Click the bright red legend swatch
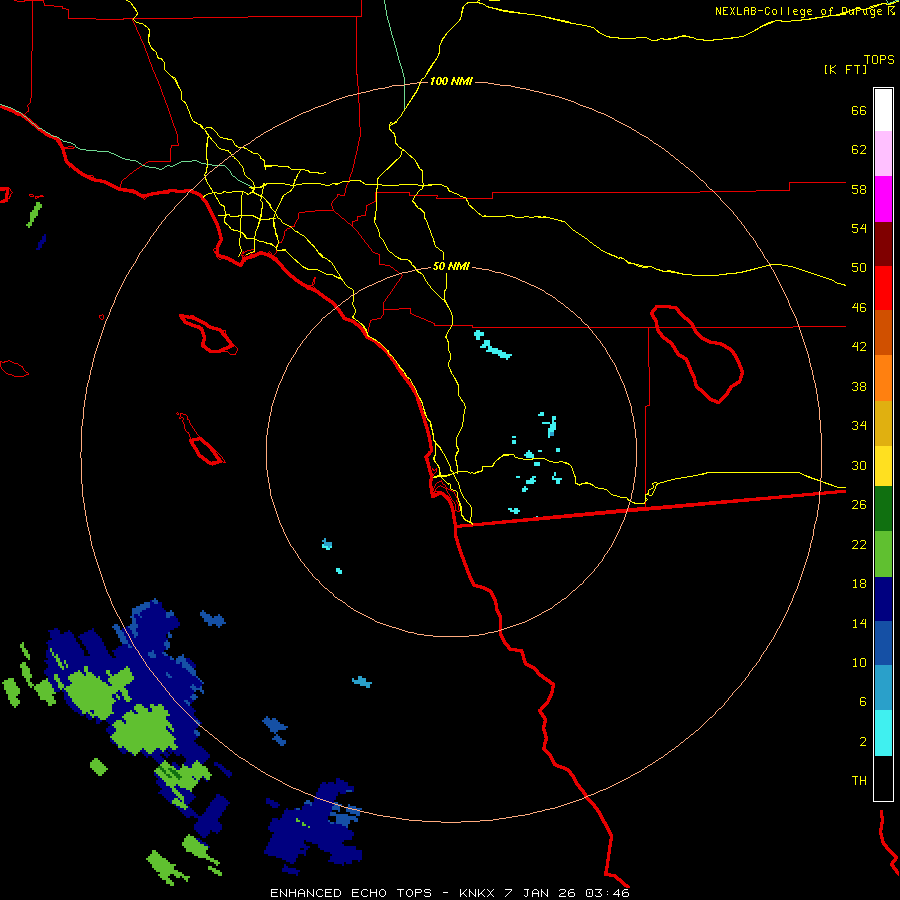Screen dimensions: 900x900 (x=883, y=288)
